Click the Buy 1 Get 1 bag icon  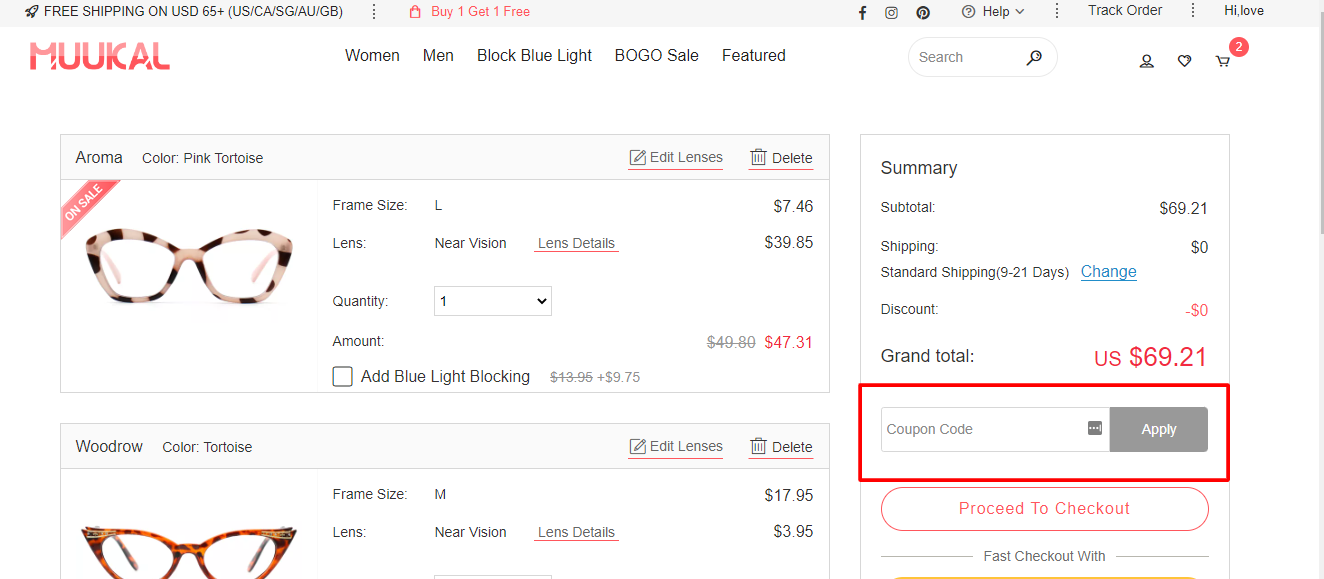(415, 12)
